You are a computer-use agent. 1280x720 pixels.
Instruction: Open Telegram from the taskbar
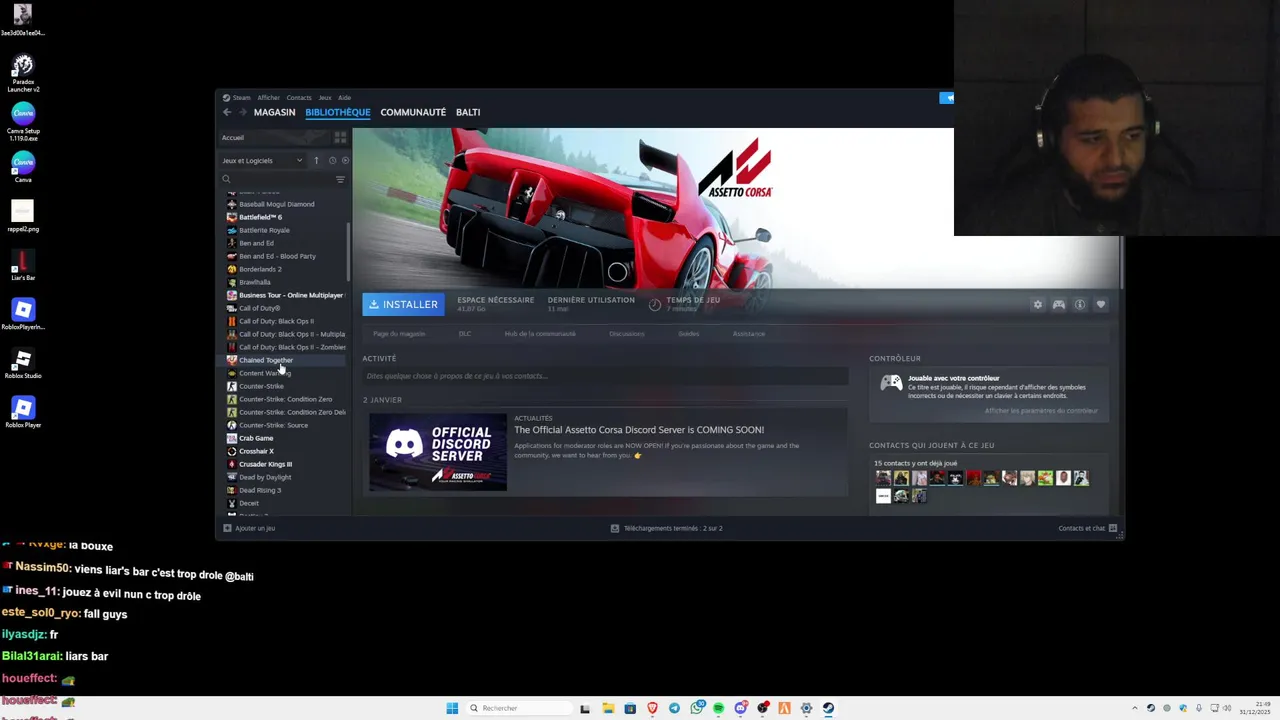tap(674, 708)
